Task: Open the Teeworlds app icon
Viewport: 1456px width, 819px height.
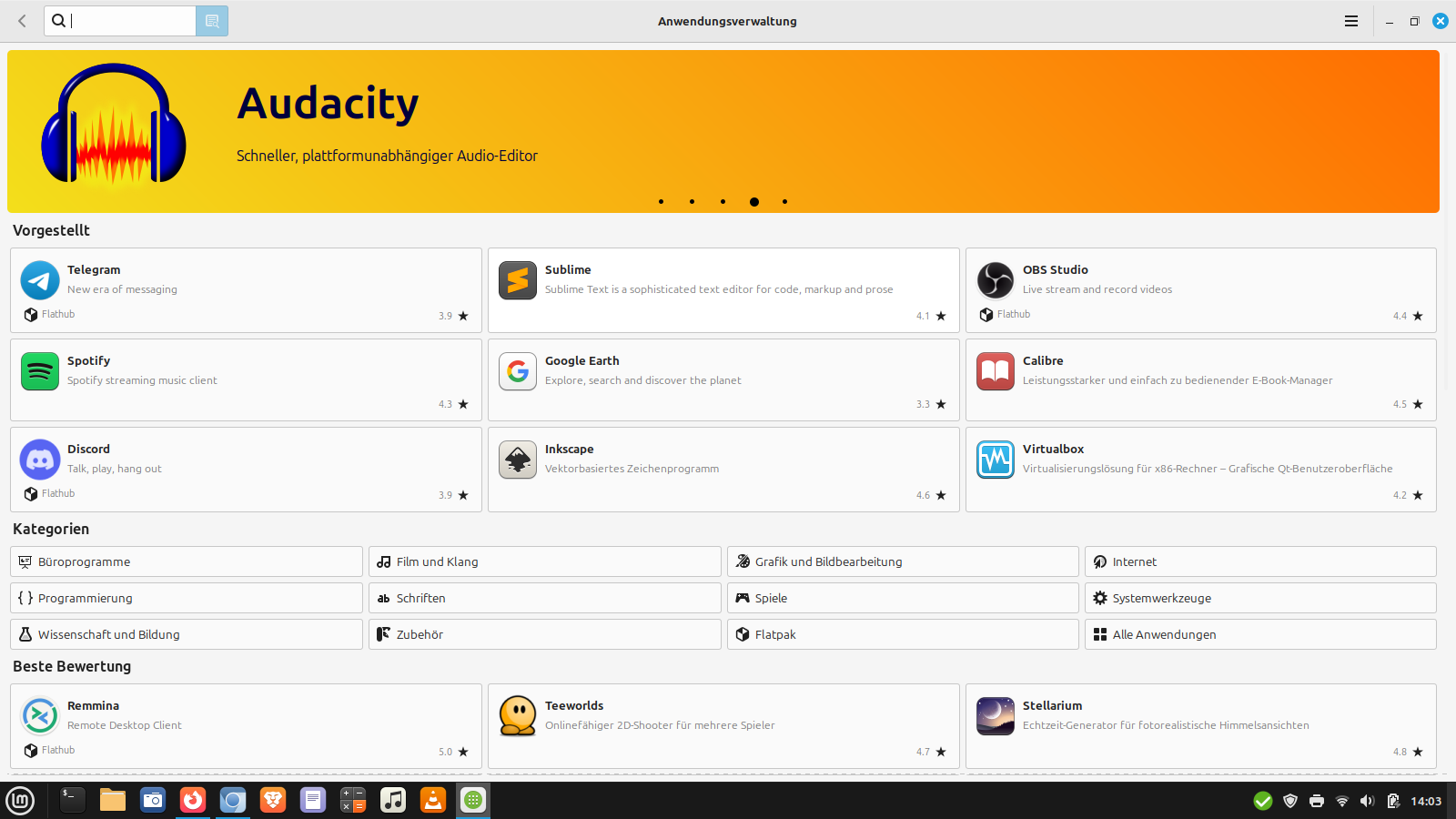Action: [518, 716]
